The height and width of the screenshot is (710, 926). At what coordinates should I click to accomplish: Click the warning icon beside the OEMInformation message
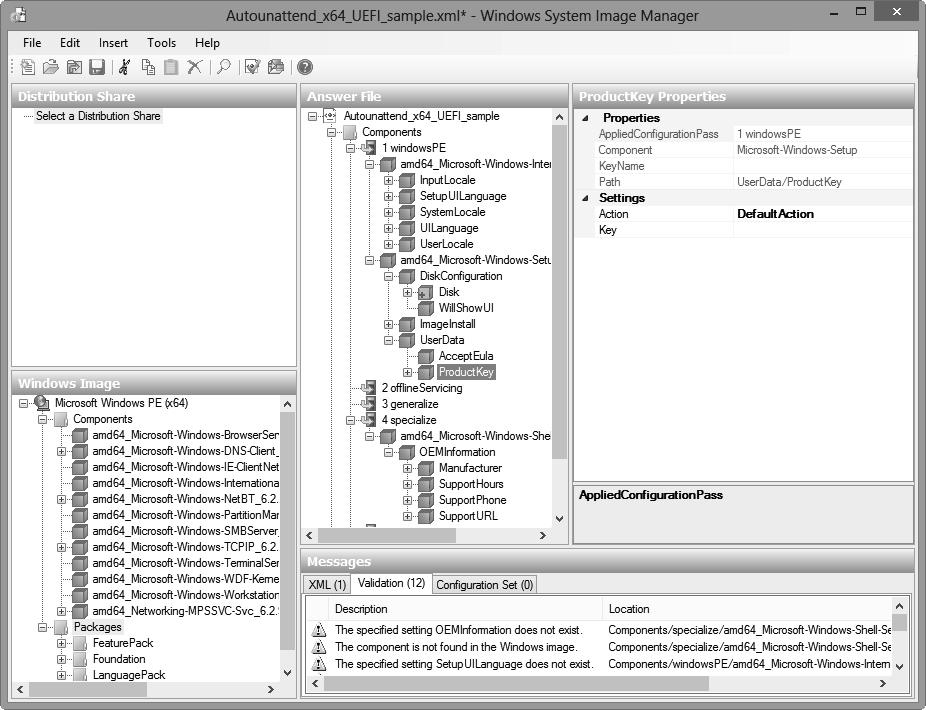[319, 630]
